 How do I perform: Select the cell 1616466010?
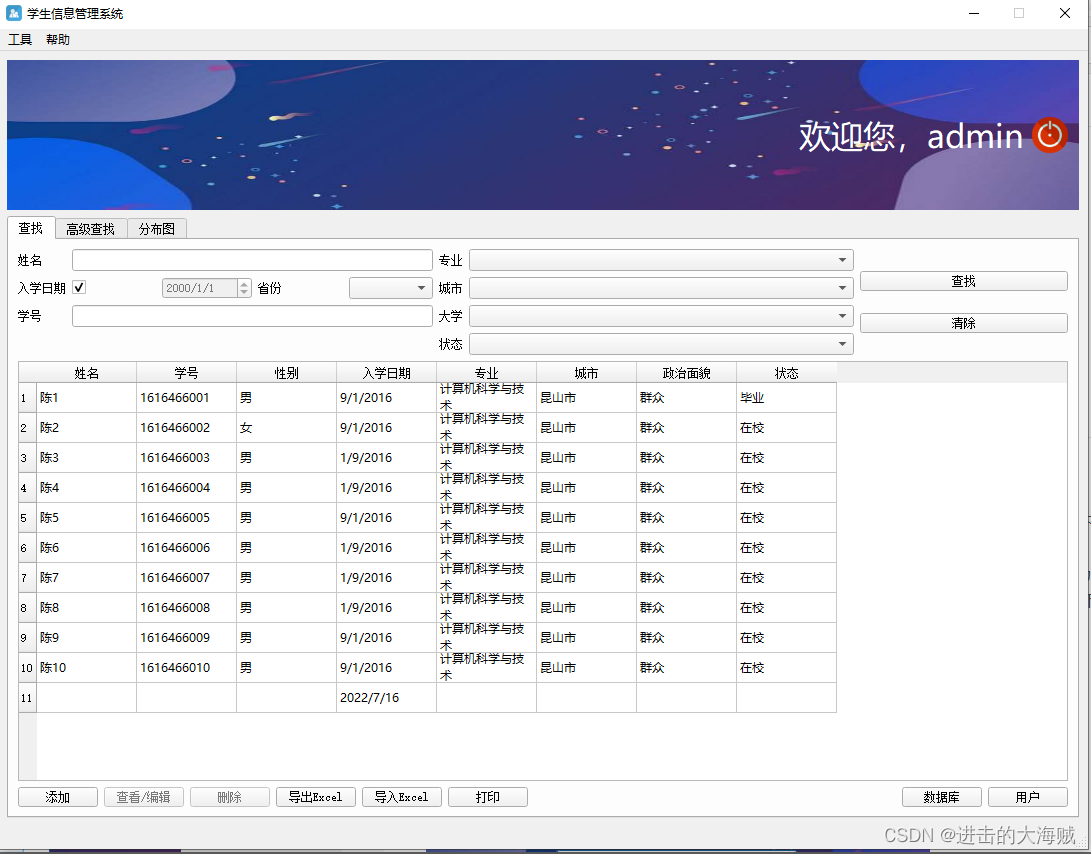coord(186,667)
